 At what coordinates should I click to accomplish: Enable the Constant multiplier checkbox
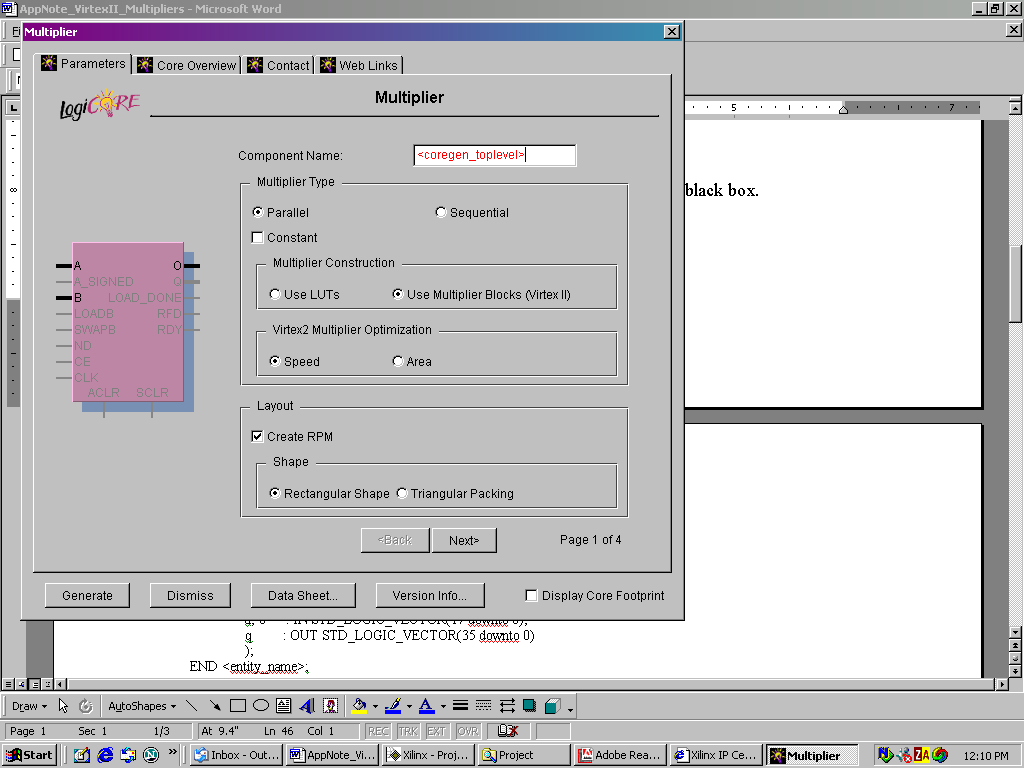click(258, 238)
